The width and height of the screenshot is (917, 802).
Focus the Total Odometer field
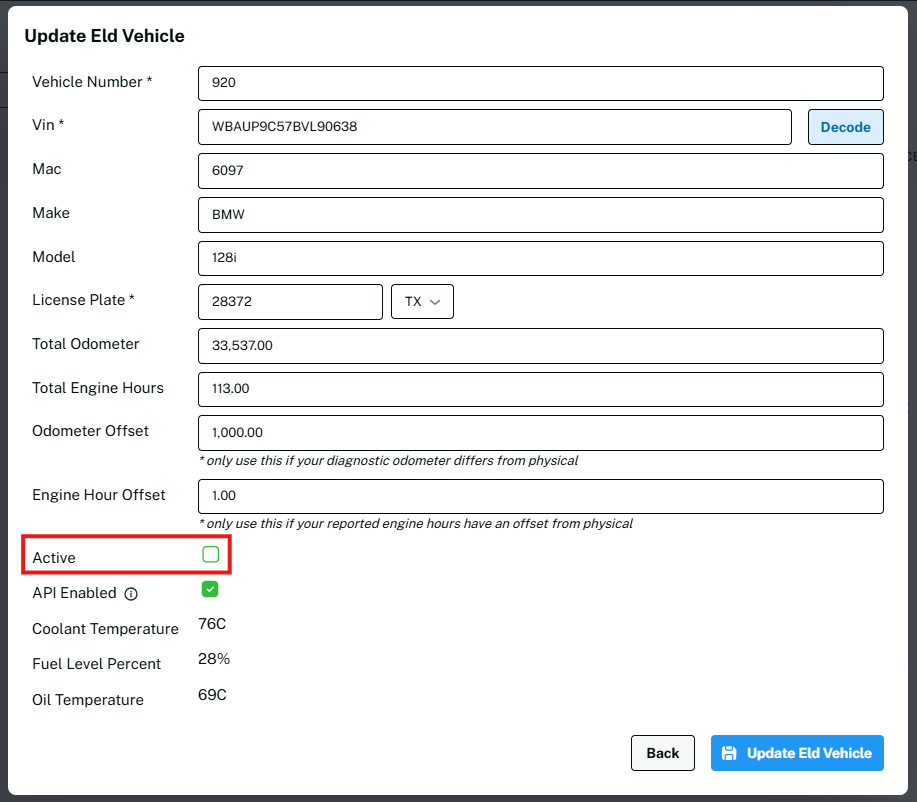pos(540,346)
